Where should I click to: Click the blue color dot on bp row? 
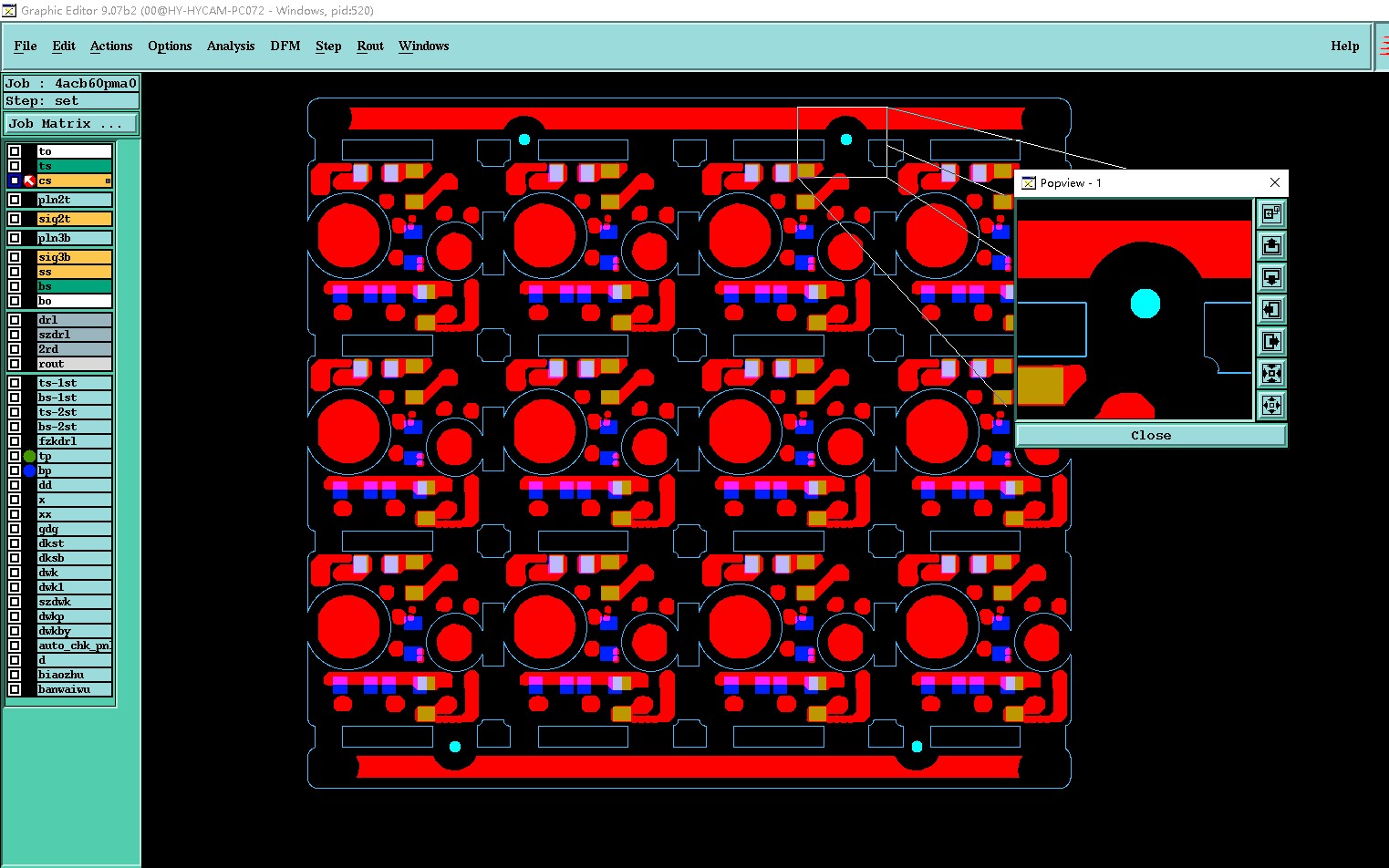(29, 470)
